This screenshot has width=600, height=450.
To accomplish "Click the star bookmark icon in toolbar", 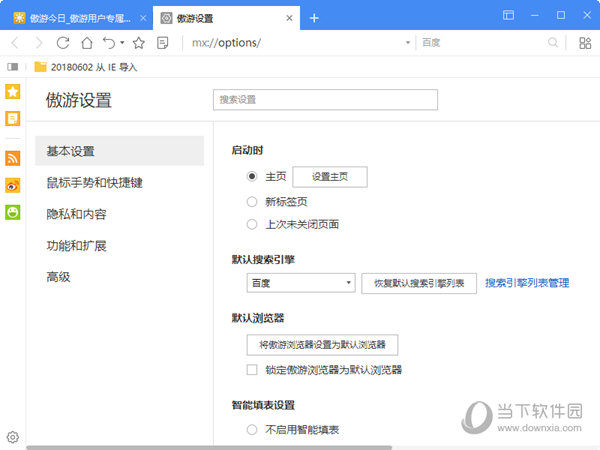I will [x=139, y=43].
